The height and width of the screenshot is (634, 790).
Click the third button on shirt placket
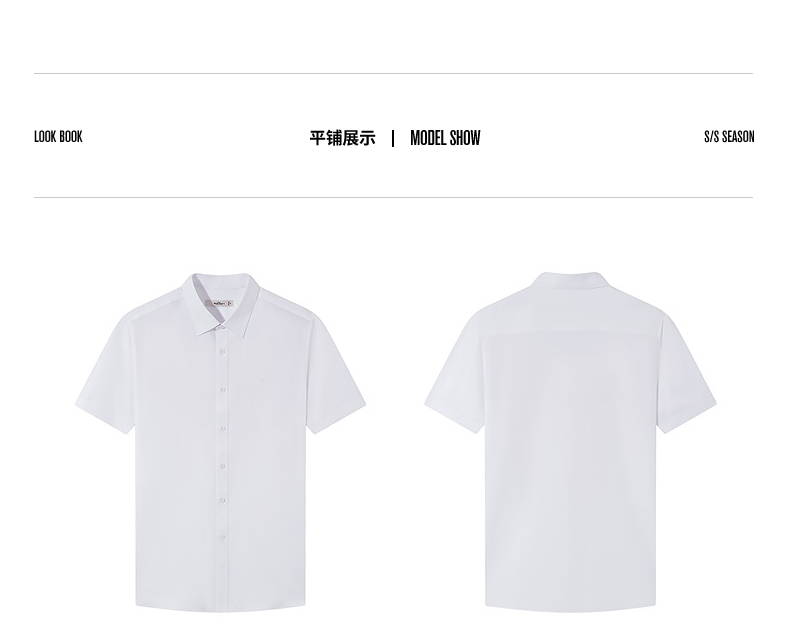[222, 390]
